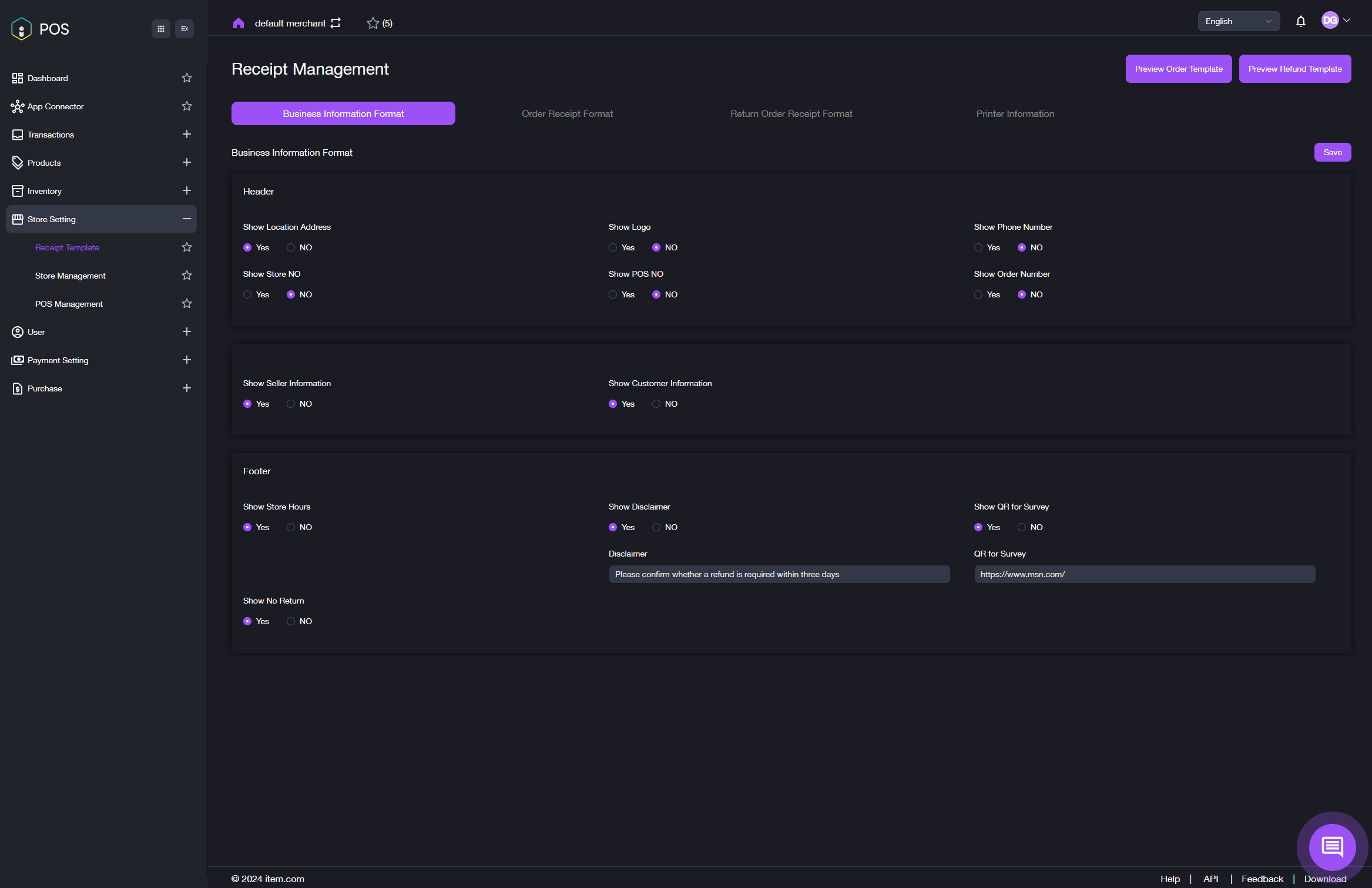Collapse the Store Setting section
1372x888 pixels.
coord(187,219)
